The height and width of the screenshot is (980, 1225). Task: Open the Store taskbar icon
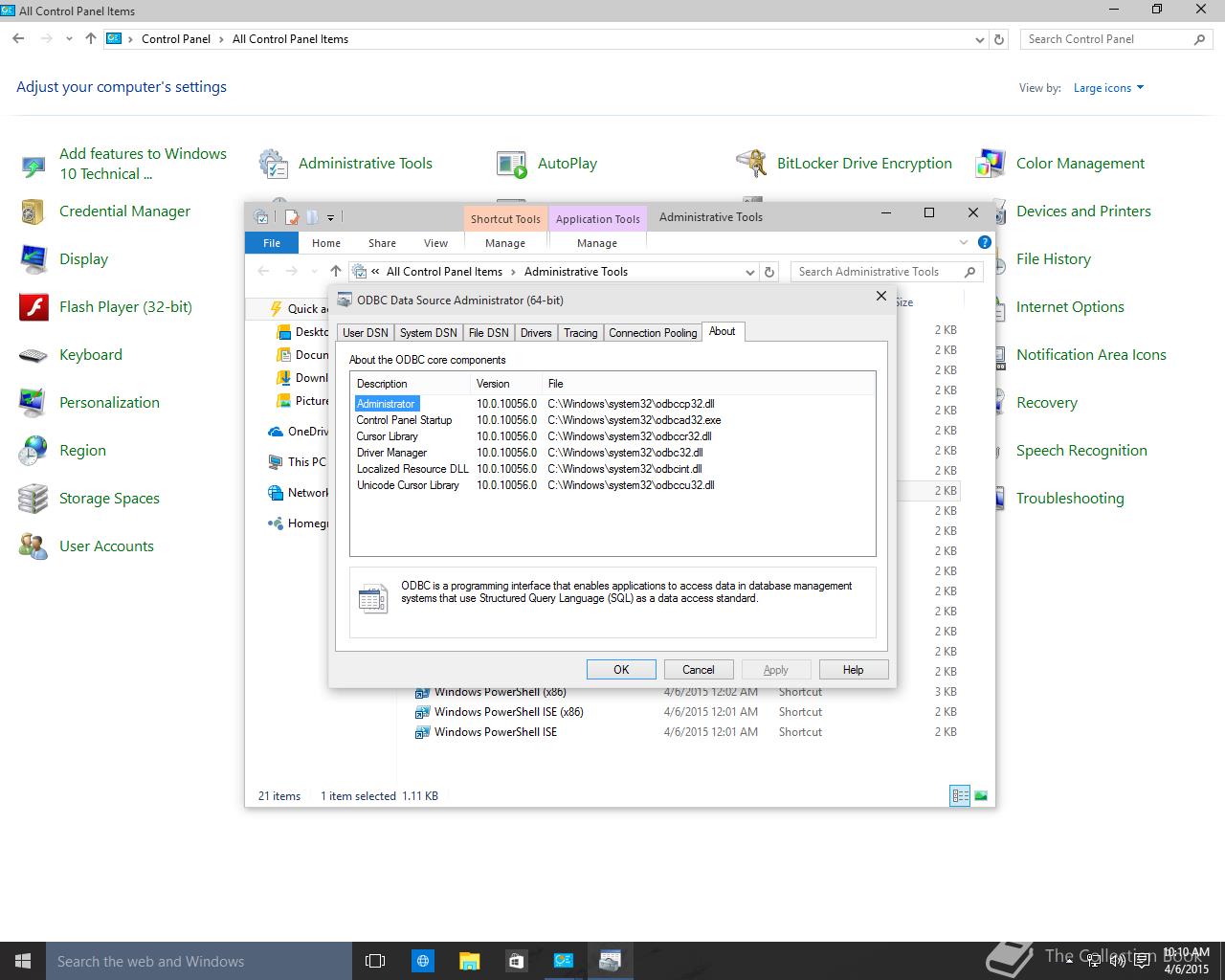point(516,961)
